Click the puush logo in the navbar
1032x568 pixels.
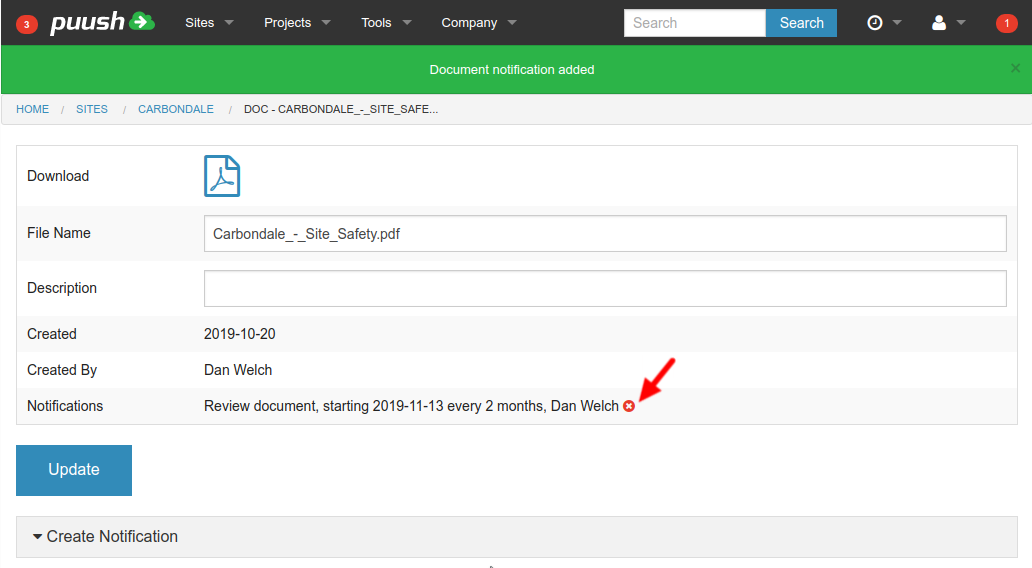click(102, 22)
